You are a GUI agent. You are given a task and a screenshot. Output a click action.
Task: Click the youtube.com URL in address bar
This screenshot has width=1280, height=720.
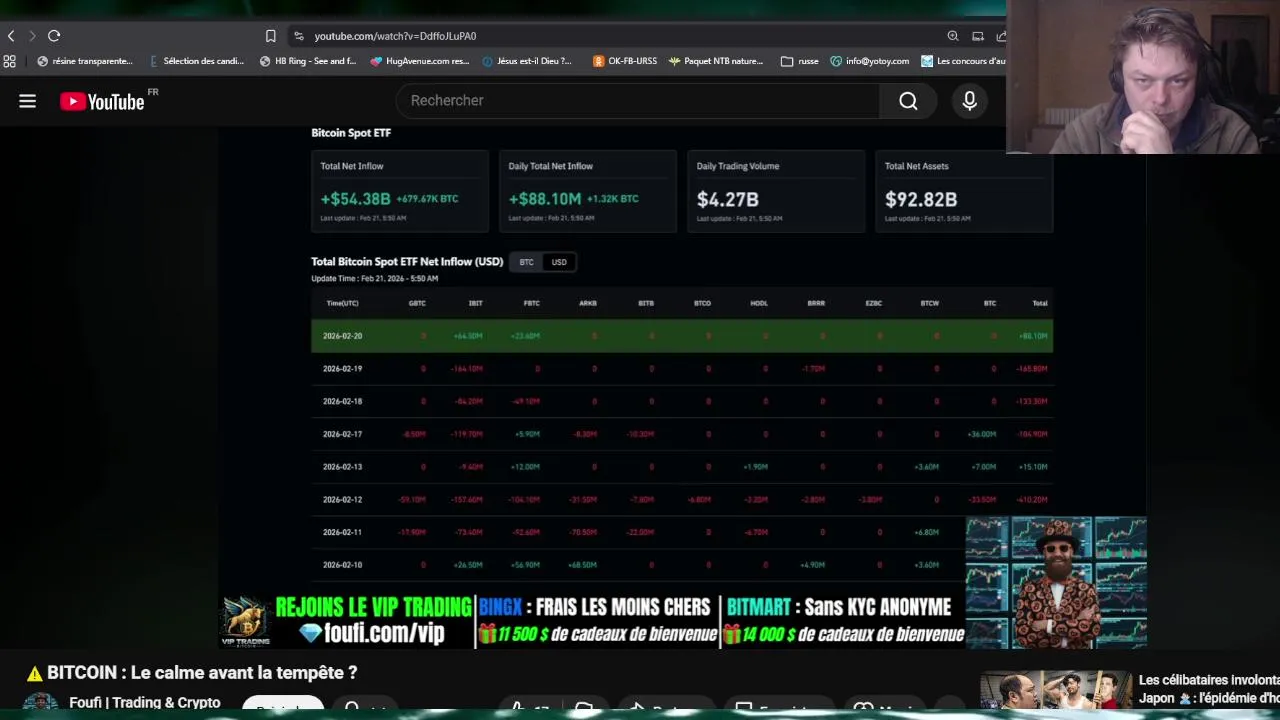tap(395, 36)
